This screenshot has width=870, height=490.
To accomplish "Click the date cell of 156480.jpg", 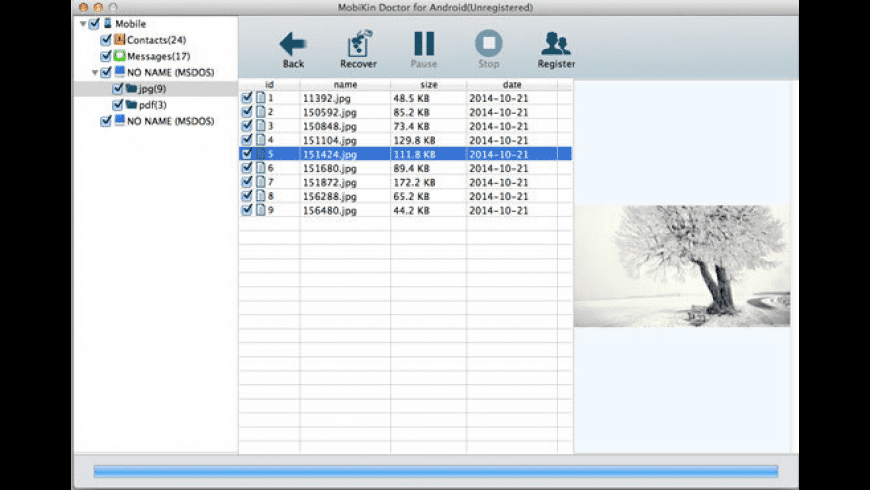I will (x=499, y=210).
